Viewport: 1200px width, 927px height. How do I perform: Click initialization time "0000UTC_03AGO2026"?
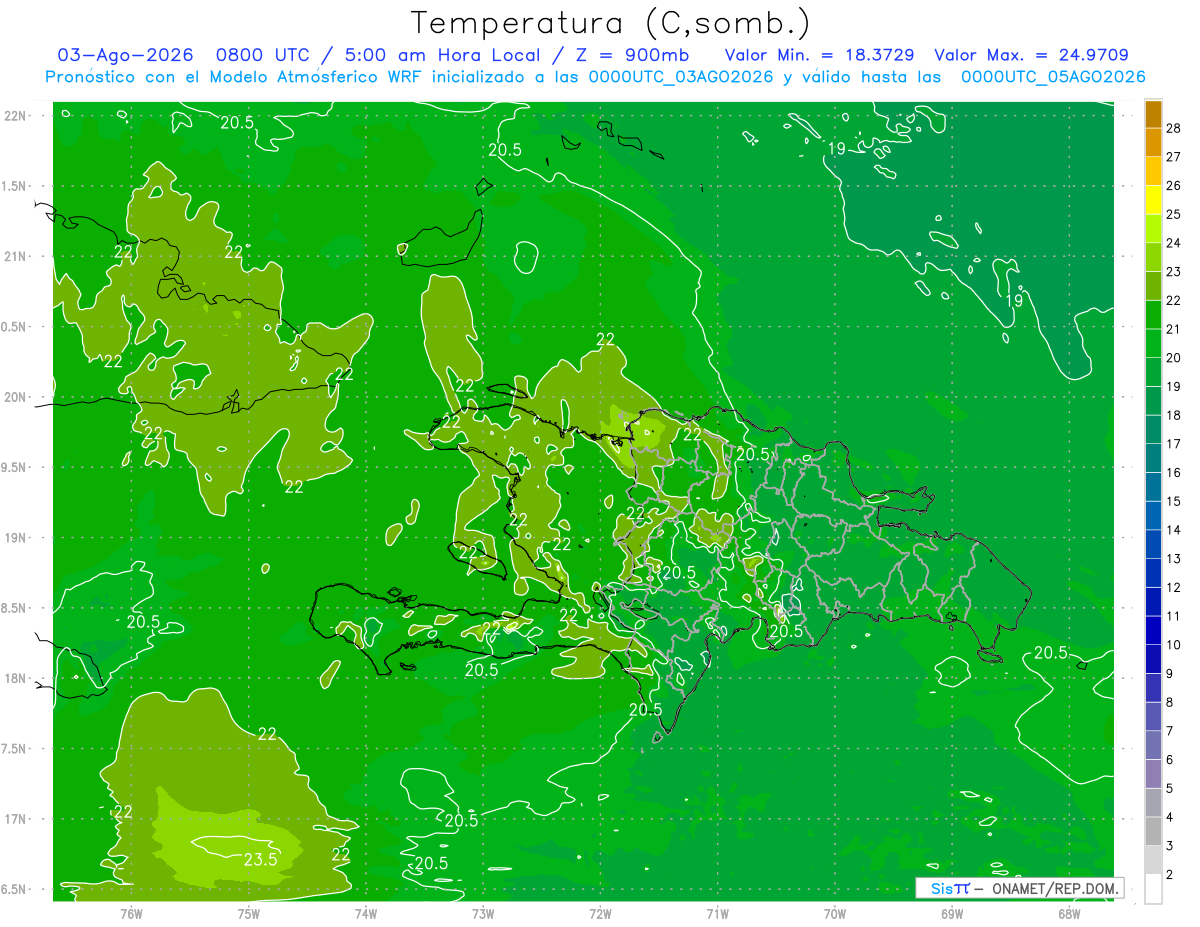[681, 77]
